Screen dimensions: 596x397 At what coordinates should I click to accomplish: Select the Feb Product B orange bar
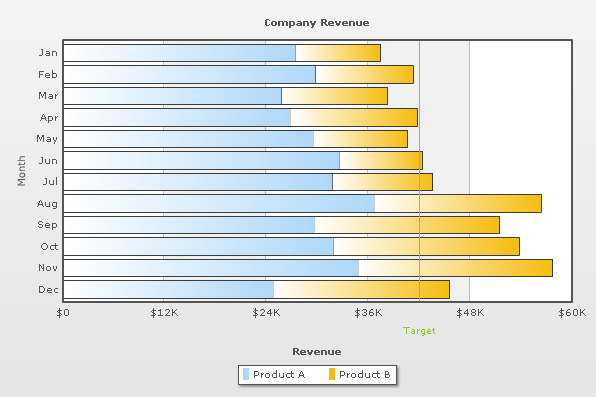coord(365,75)
